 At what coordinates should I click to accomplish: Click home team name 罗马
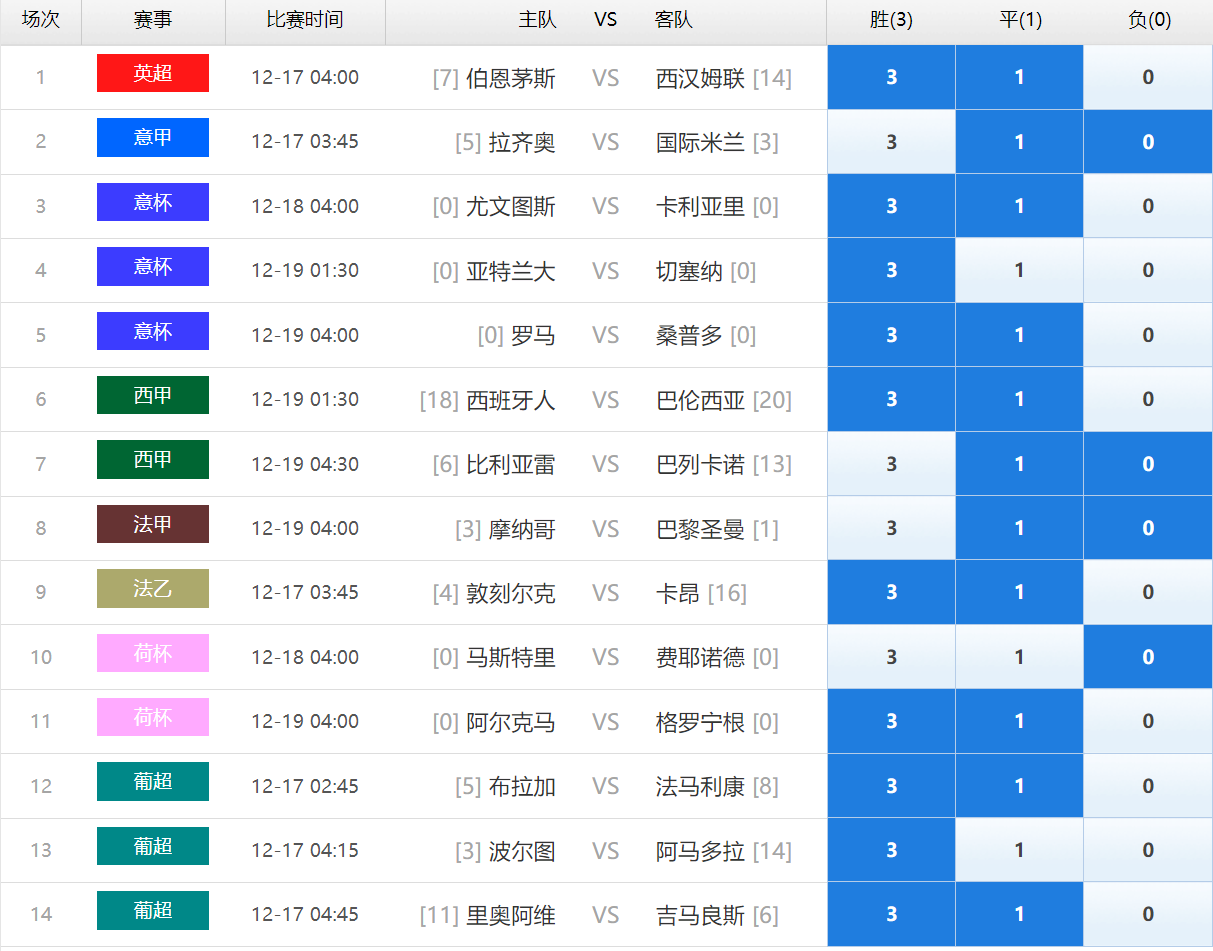click(x=533, y=336)
